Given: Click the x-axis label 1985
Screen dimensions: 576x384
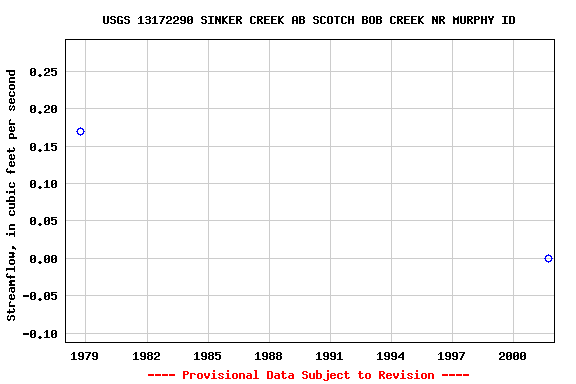Looking at the screenshot, I should pyautogui.click(x=208, y=356).
